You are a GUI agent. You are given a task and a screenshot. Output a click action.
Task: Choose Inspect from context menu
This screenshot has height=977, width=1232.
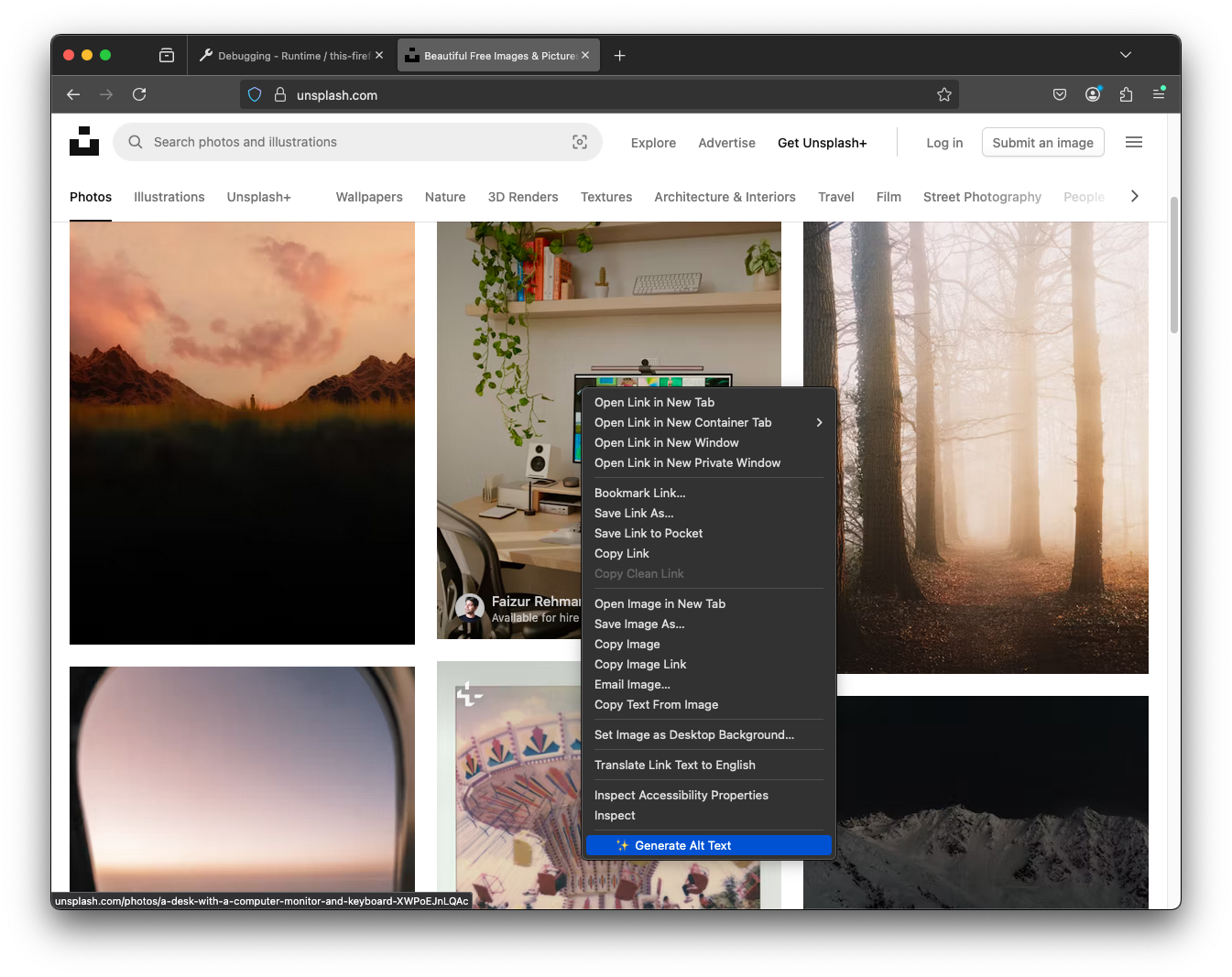(709, 815)
